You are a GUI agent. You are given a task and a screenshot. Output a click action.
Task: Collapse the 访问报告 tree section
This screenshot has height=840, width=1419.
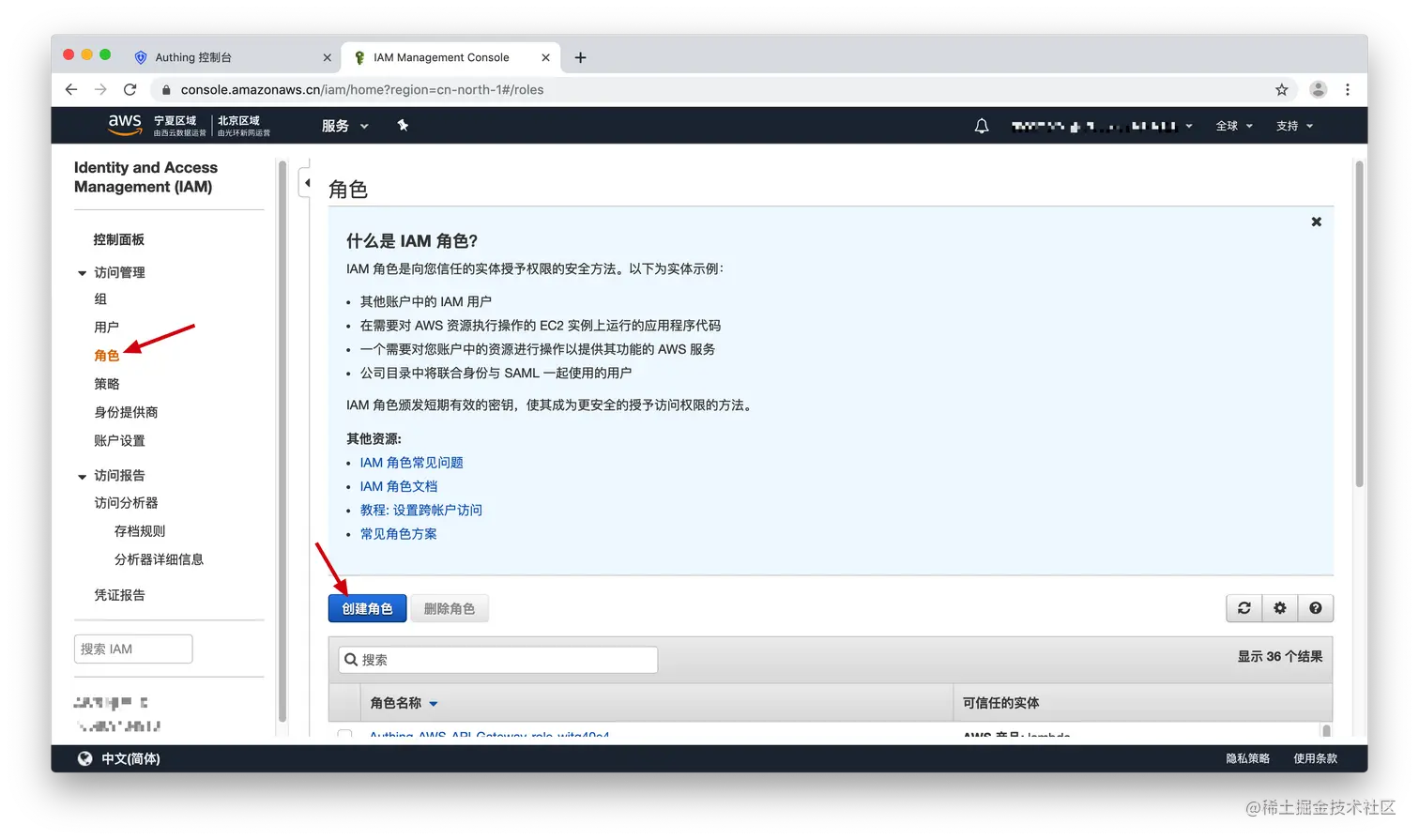click(x=82, y=476)
